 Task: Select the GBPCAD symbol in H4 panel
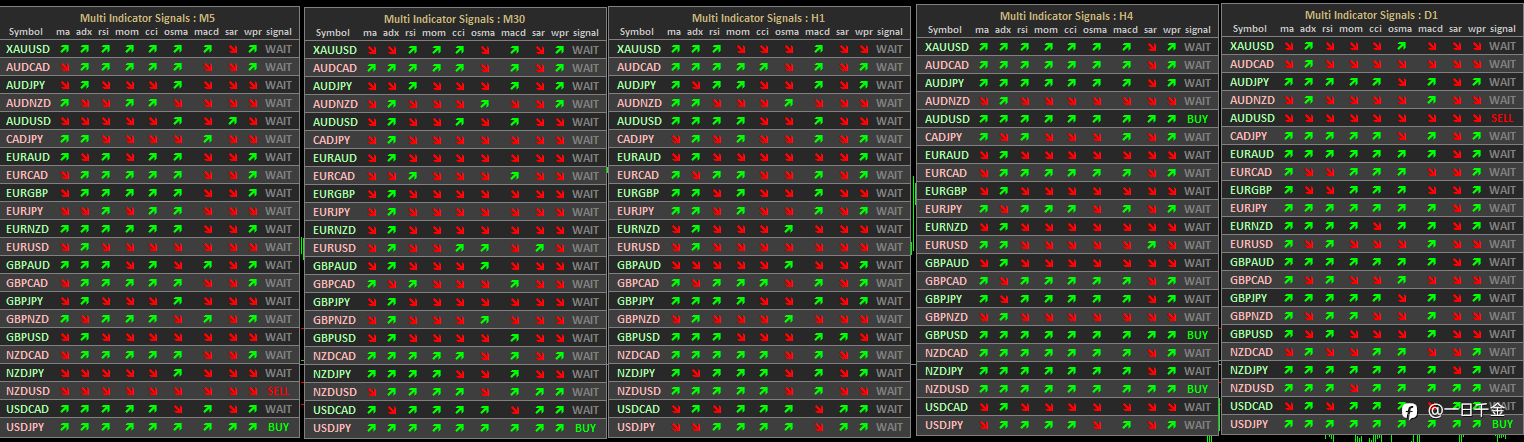tap(946, 281)
